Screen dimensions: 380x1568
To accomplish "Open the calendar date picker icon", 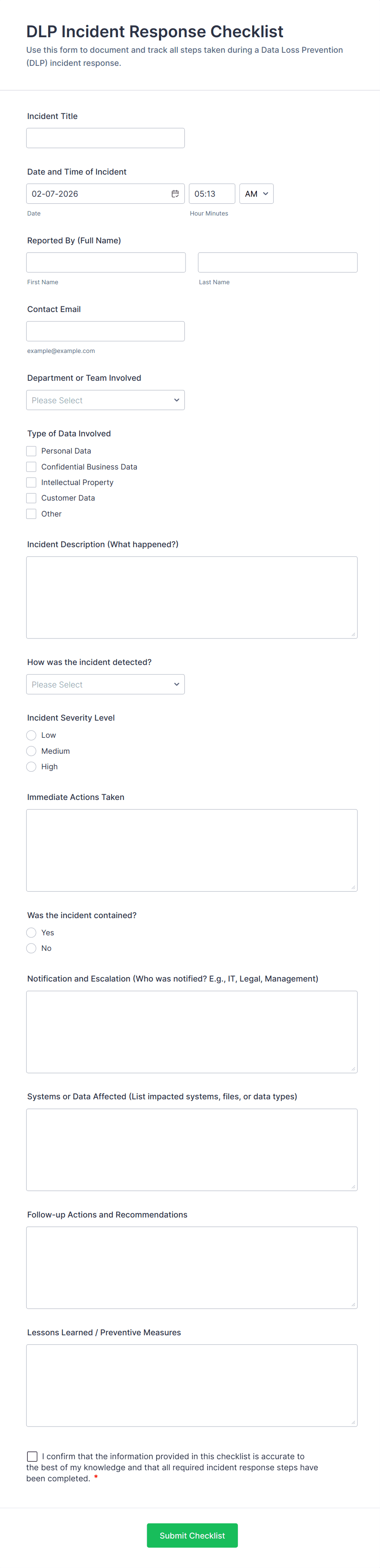I will [175, 193].
